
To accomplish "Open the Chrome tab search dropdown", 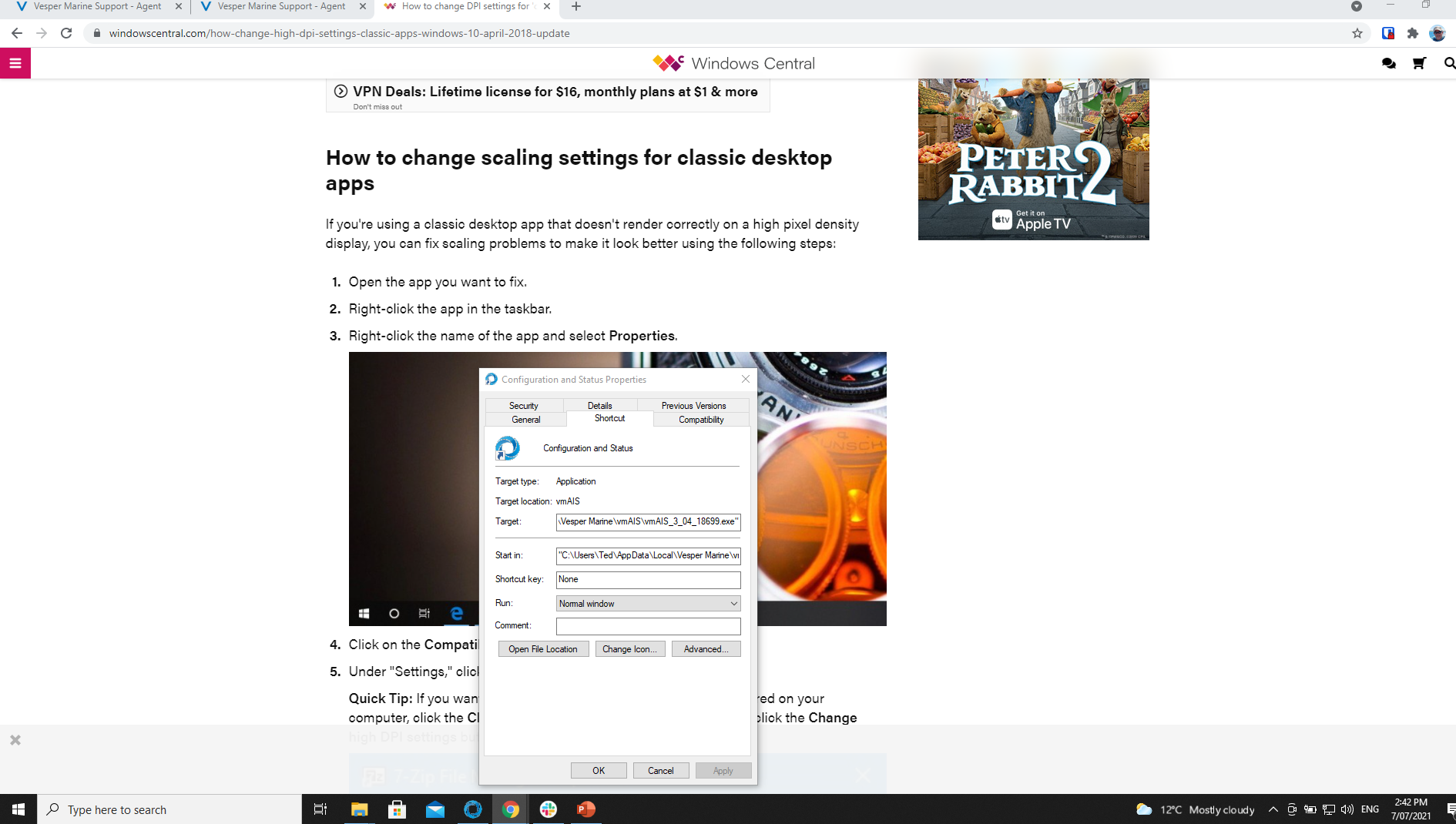I will [1357, 7].
